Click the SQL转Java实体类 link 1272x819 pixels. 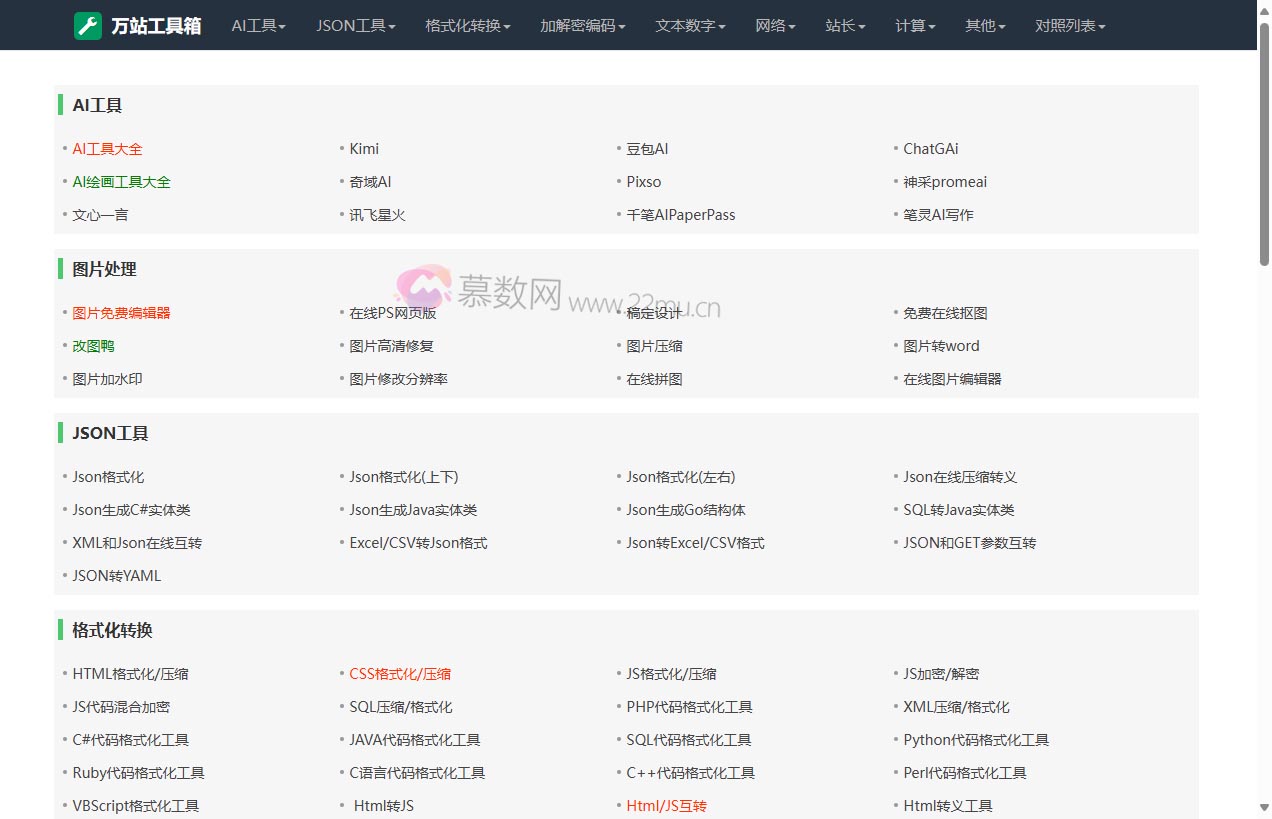(x=959, y=510)
